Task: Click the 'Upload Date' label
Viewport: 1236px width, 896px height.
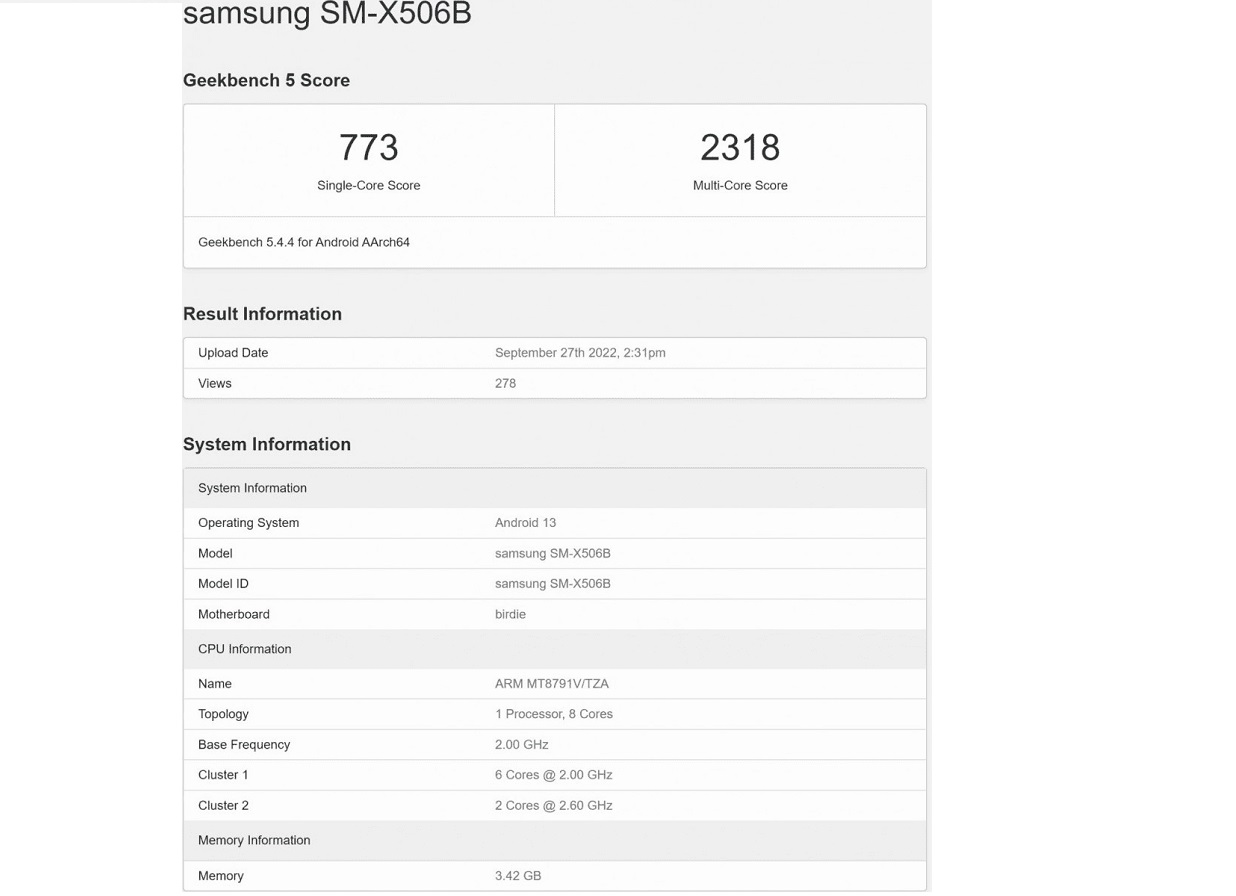Action: (233, 353)
